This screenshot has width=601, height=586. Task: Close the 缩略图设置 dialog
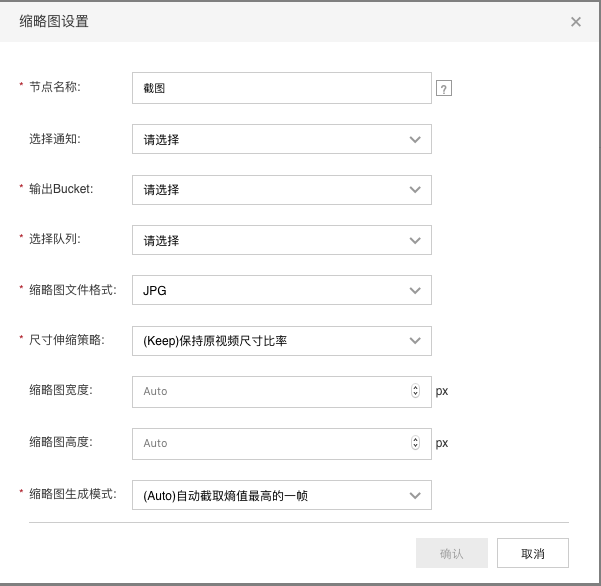[576, 22]
